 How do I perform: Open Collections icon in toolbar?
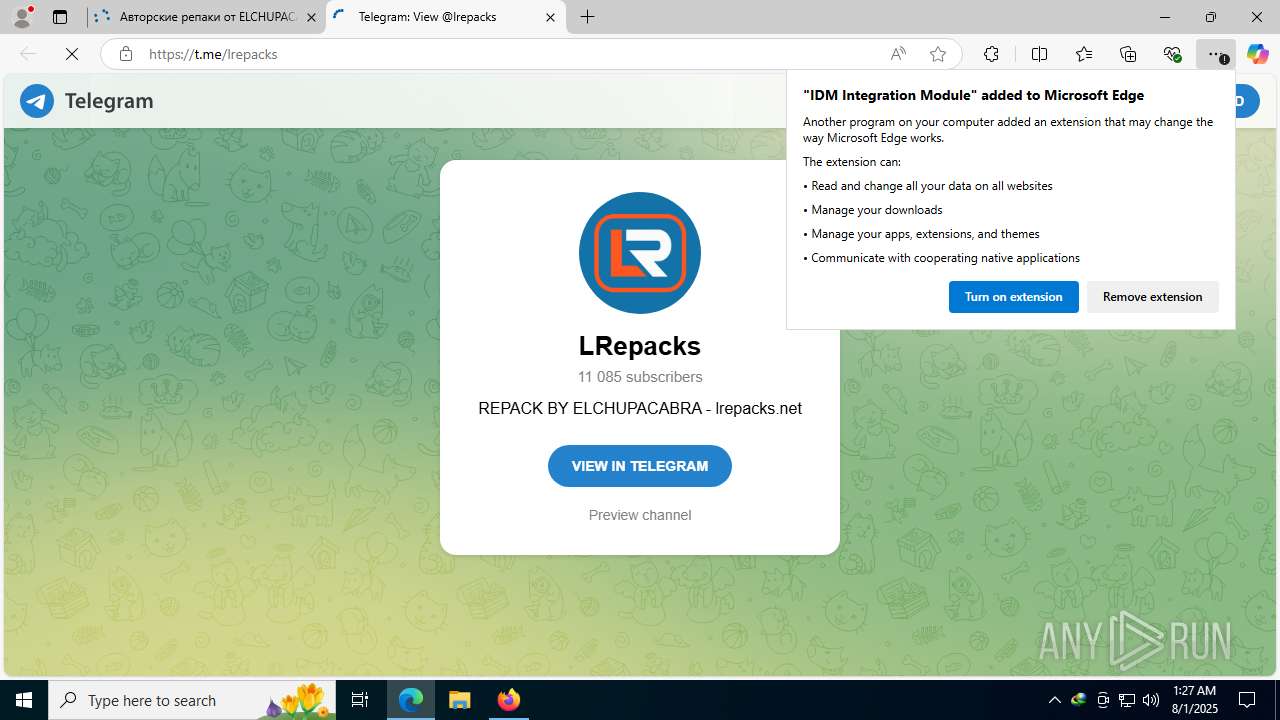[1128, 54]
